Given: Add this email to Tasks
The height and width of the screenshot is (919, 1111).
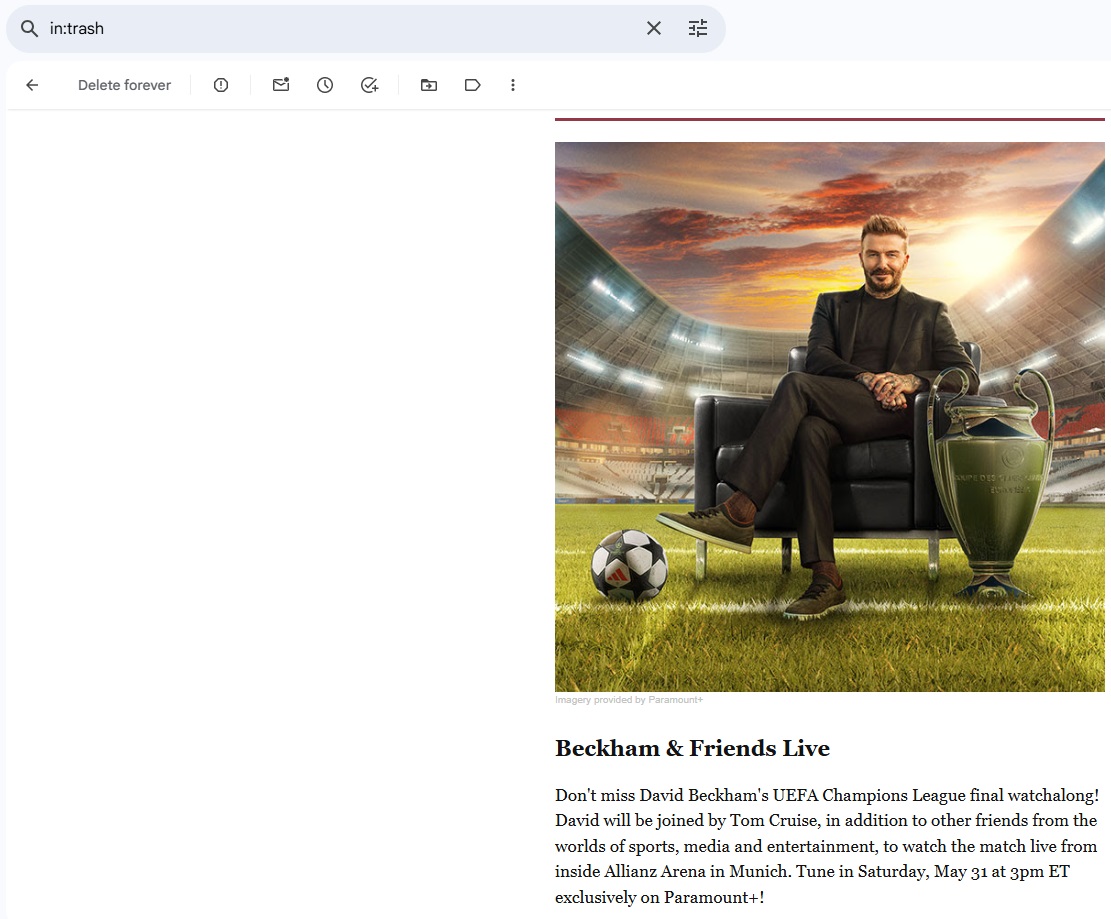Looking at the screenshot, I should pos(369,85).
